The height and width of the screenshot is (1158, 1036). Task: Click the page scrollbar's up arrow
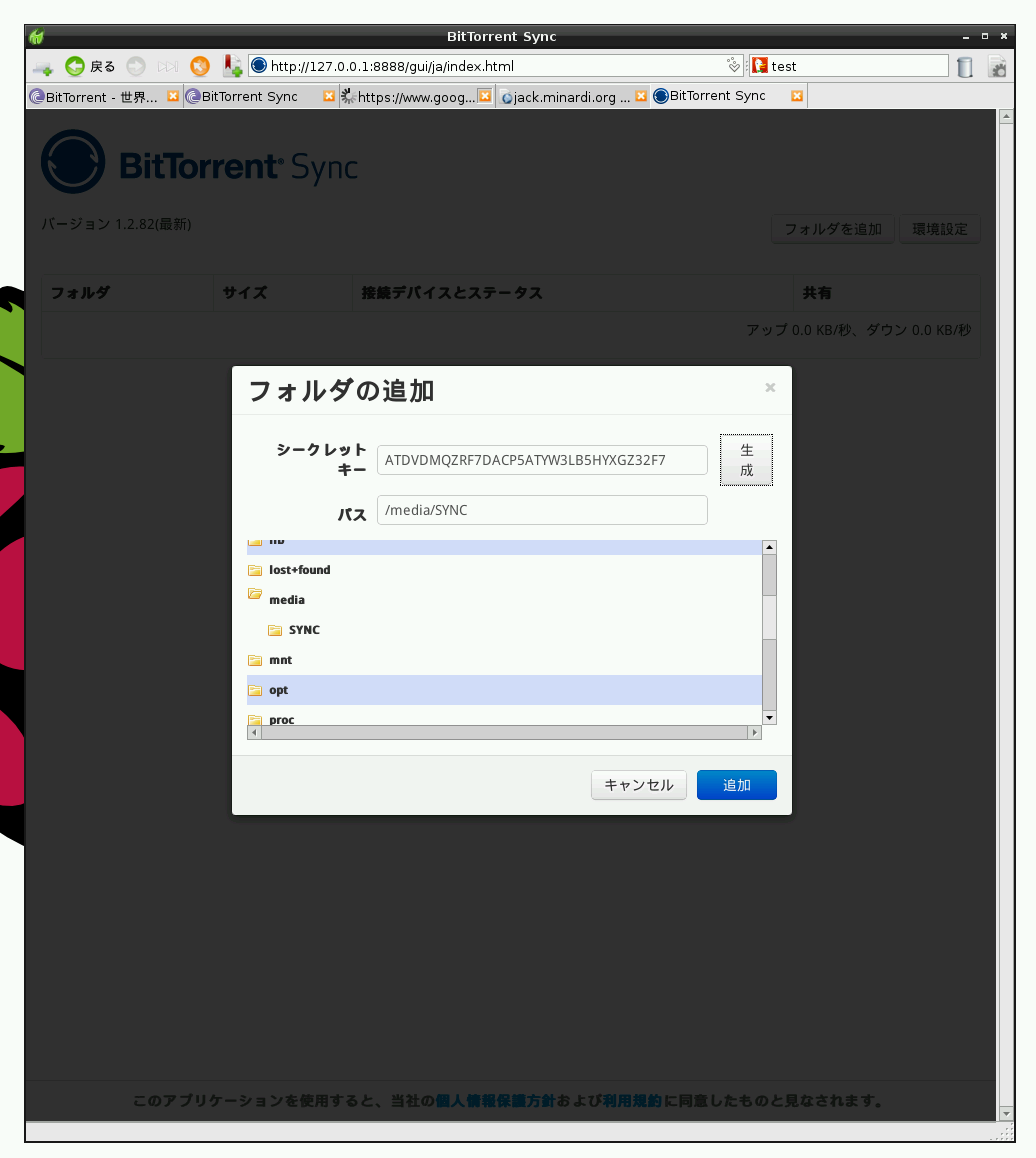pos(1006,117)
